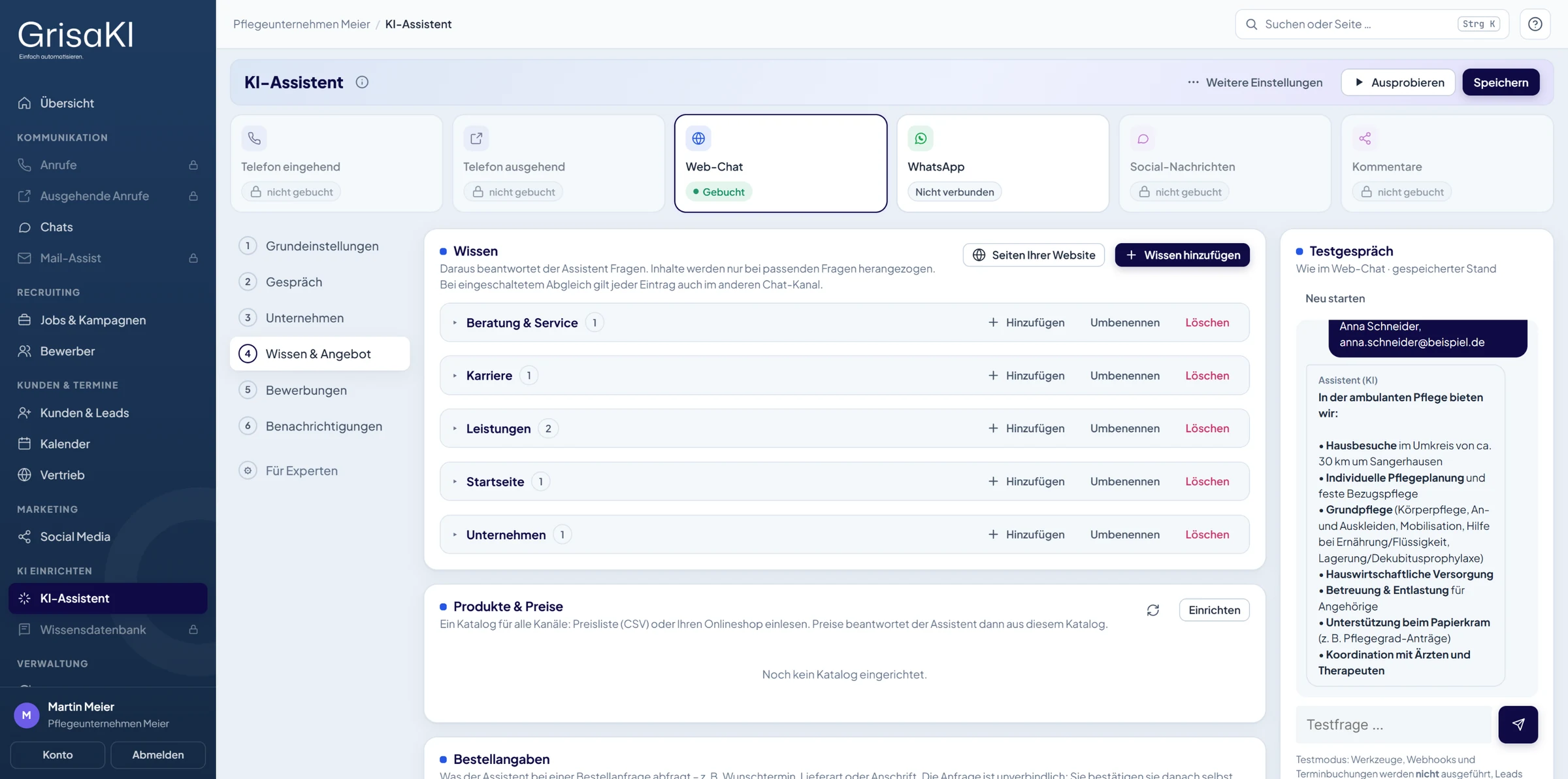
Task: Click Hinzufügen in the Startseite row
Action: click(x=1026, y=482)
